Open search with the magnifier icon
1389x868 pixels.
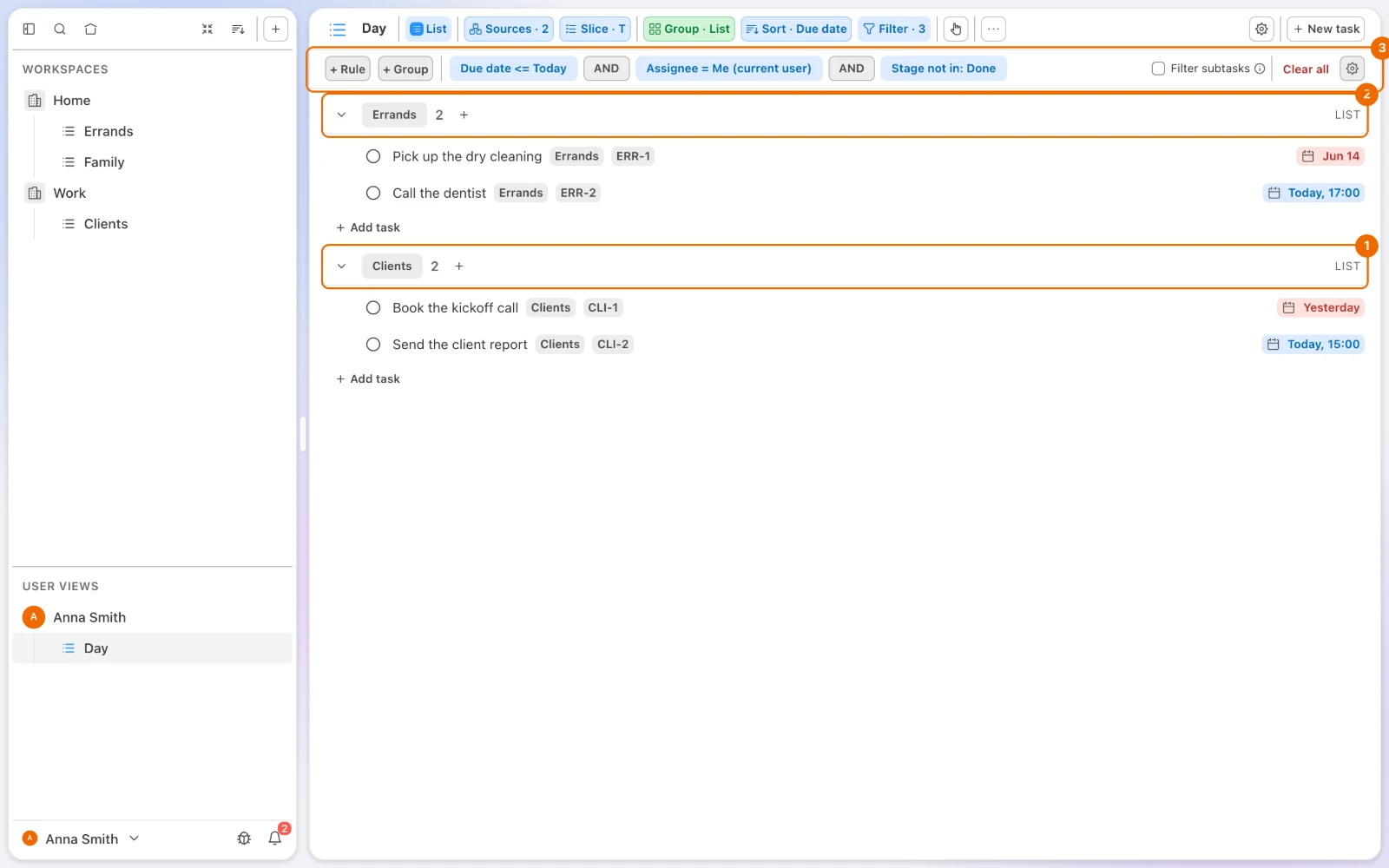tap(60, 29)
